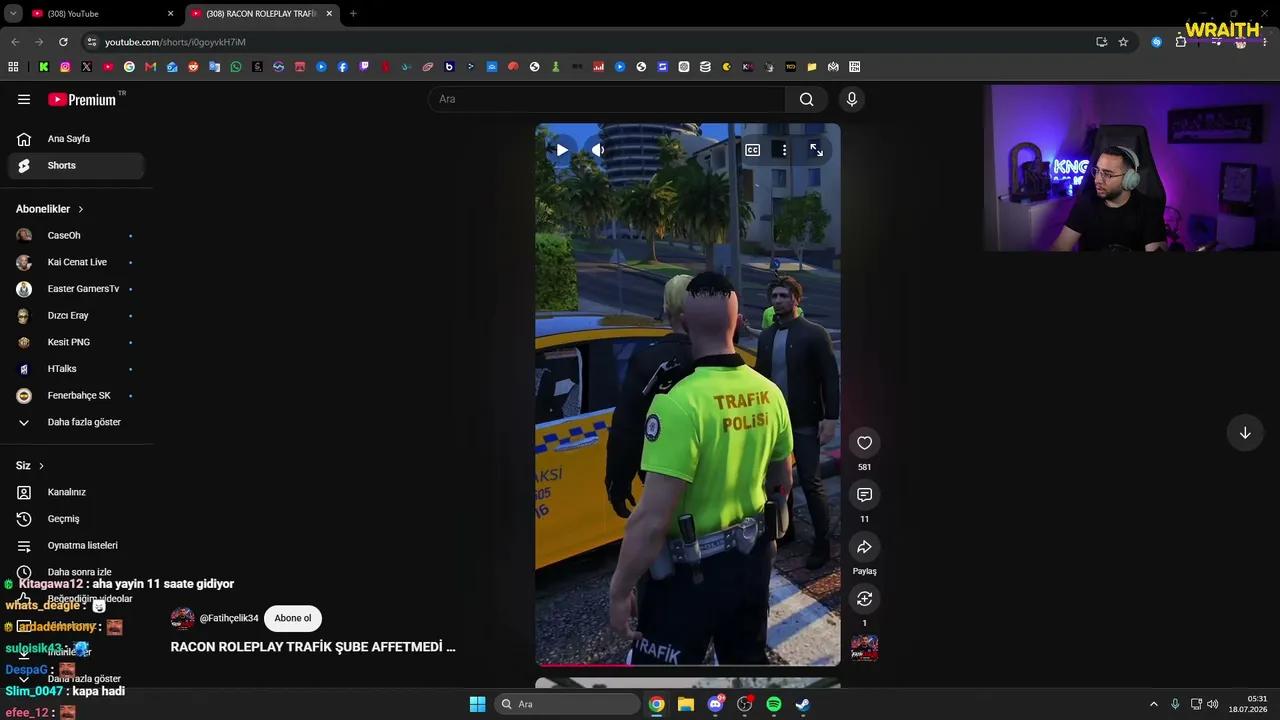The height and width of the screenshot is (720, 1280).
Task: Open the Instagram bookmark
Action: 65,67
